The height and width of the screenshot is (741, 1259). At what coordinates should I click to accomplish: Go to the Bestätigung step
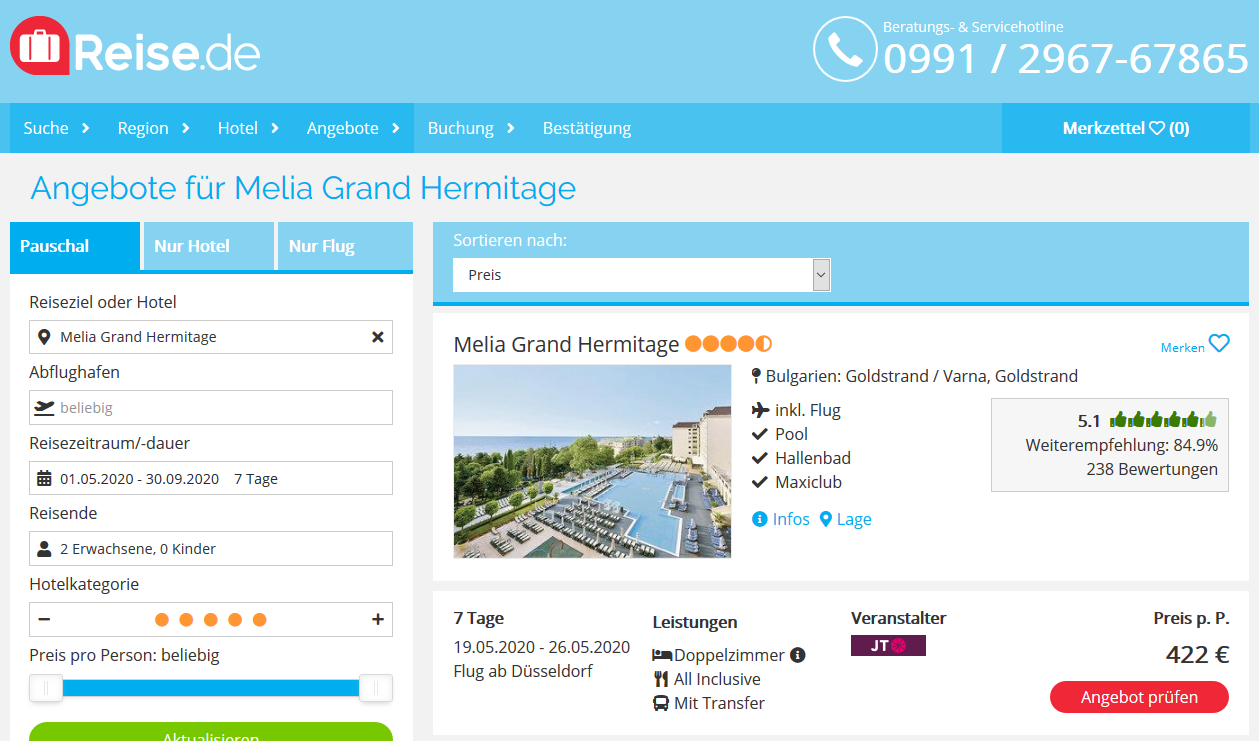587,128
